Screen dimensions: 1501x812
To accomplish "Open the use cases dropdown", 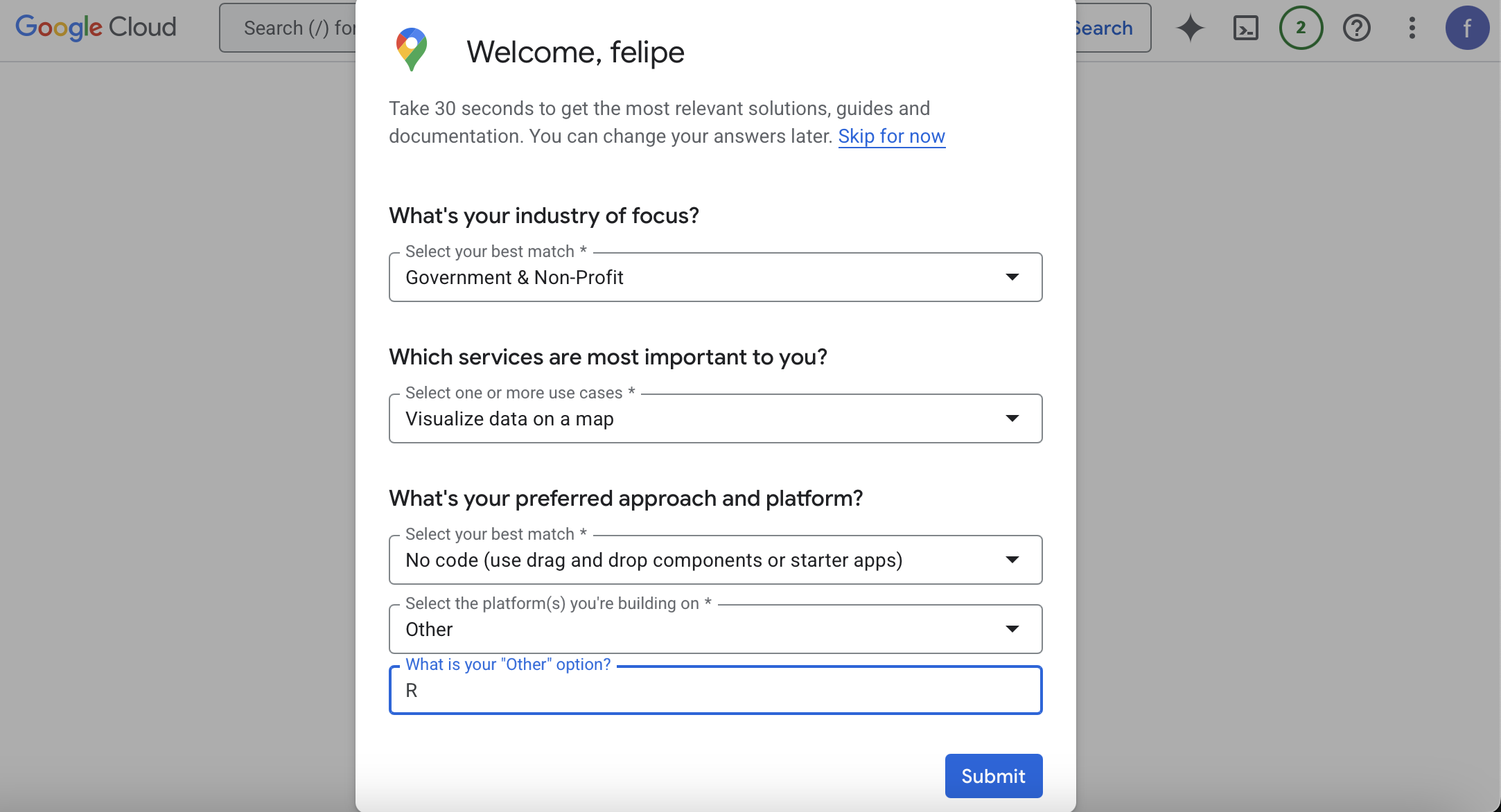I will tap(714, 418).
